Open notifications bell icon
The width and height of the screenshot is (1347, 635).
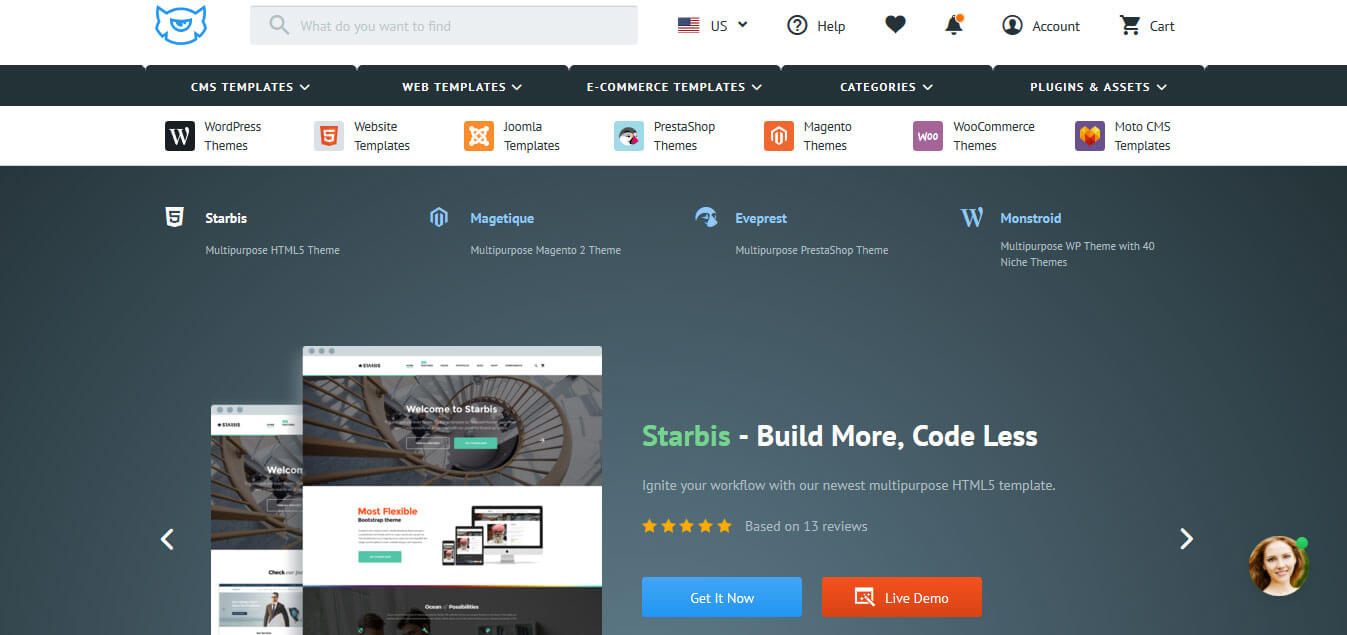(954, 25)
